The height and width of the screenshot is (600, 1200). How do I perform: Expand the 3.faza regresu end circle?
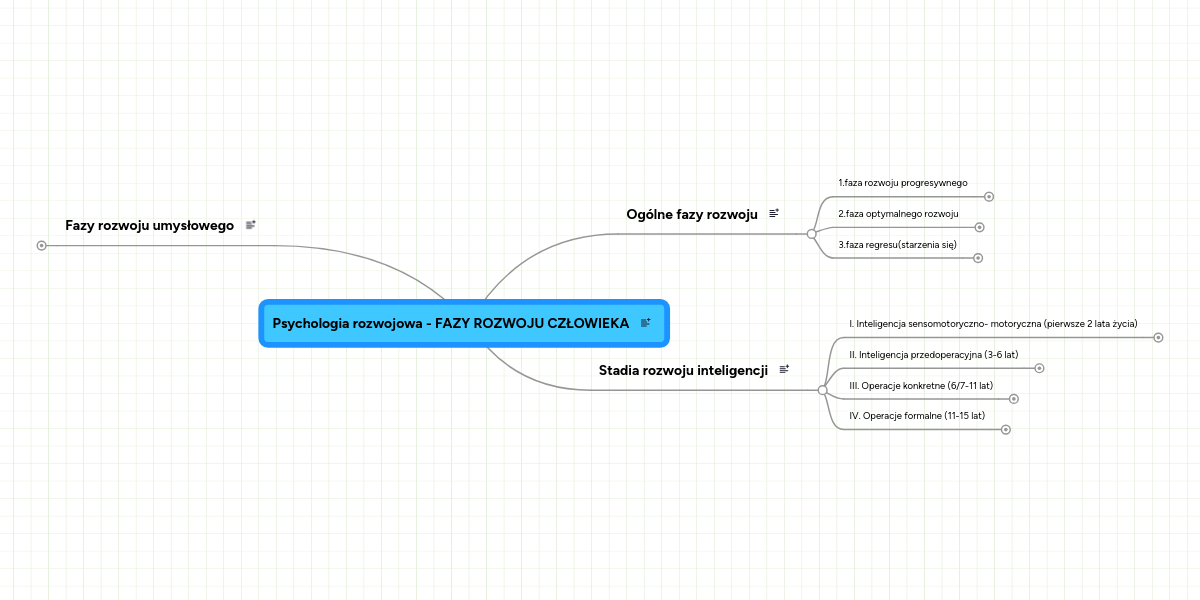[978, 258]
